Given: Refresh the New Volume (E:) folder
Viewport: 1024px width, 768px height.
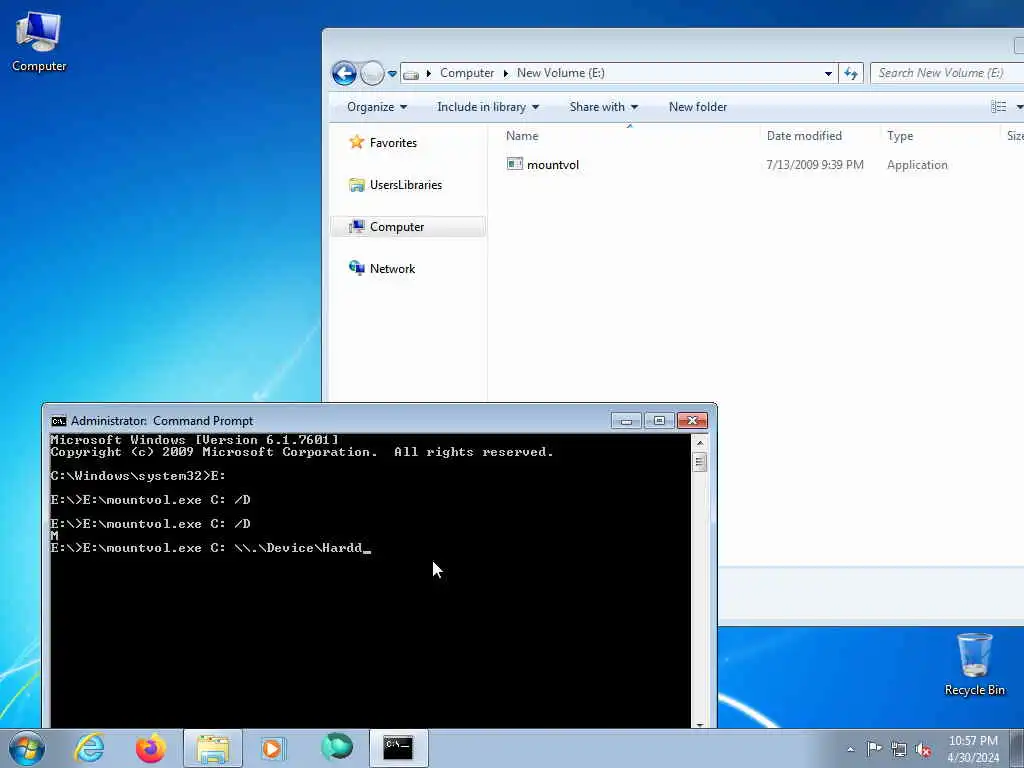Looking at the screenshot, I should click(850, 74).
